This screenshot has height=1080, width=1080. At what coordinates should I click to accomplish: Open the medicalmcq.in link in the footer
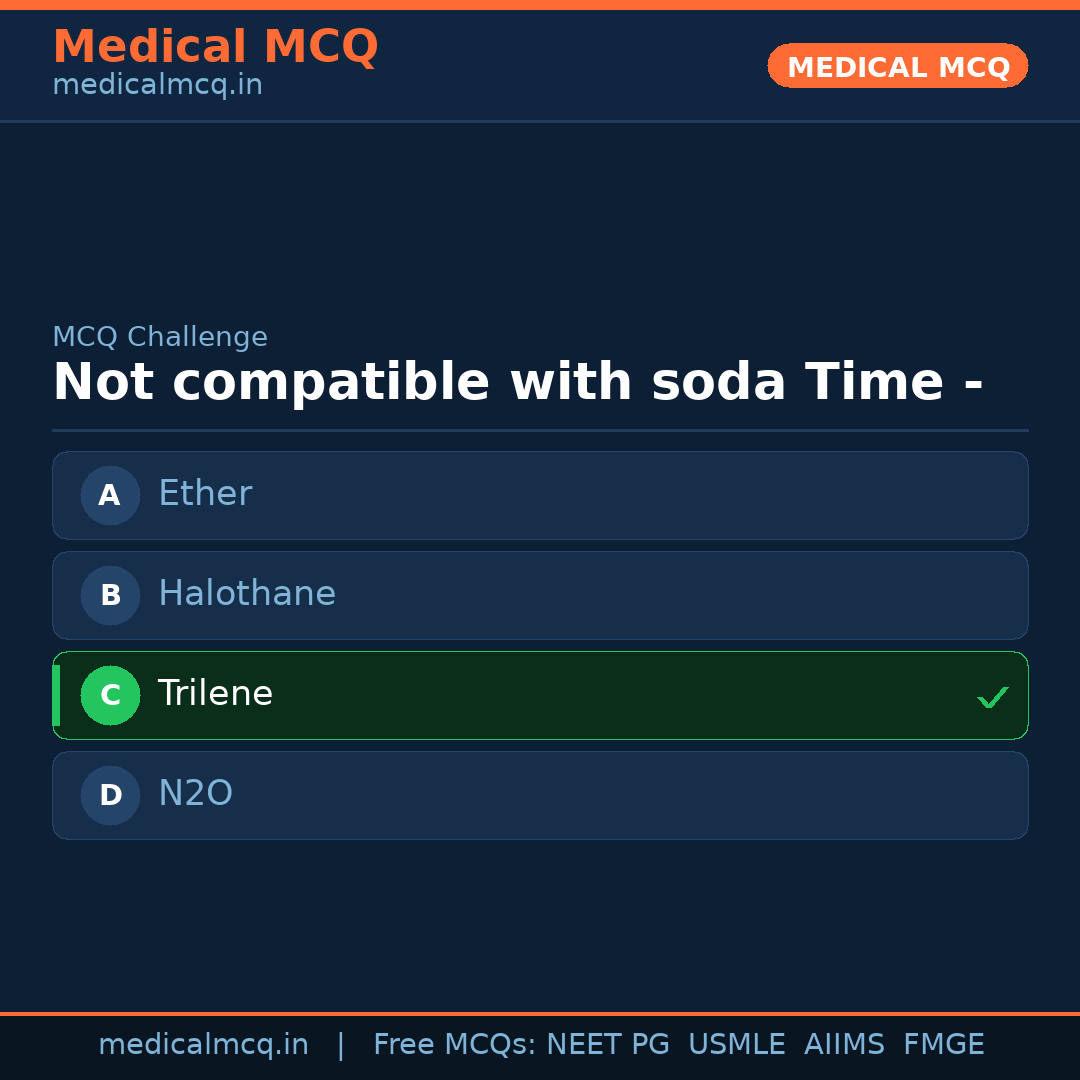point(203,1045)
